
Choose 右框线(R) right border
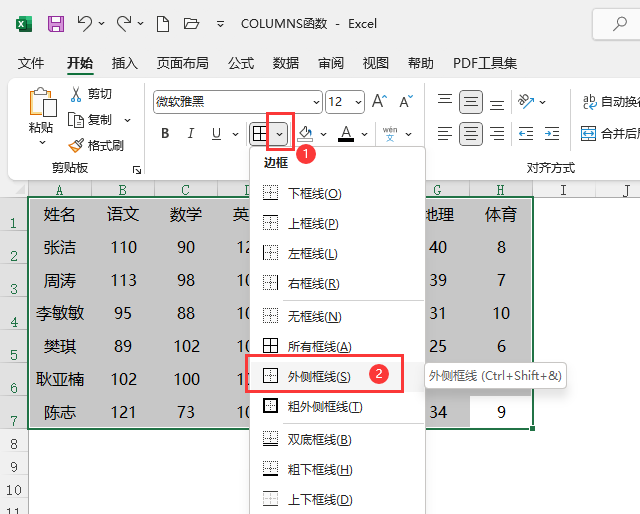[x=337, y=283]
